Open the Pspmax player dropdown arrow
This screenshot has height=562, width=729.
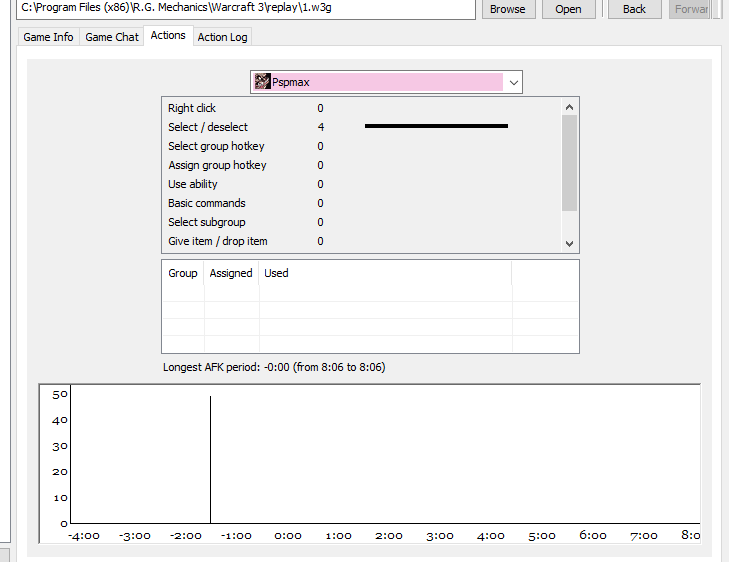pyautogui.click(x=513, y=82)
